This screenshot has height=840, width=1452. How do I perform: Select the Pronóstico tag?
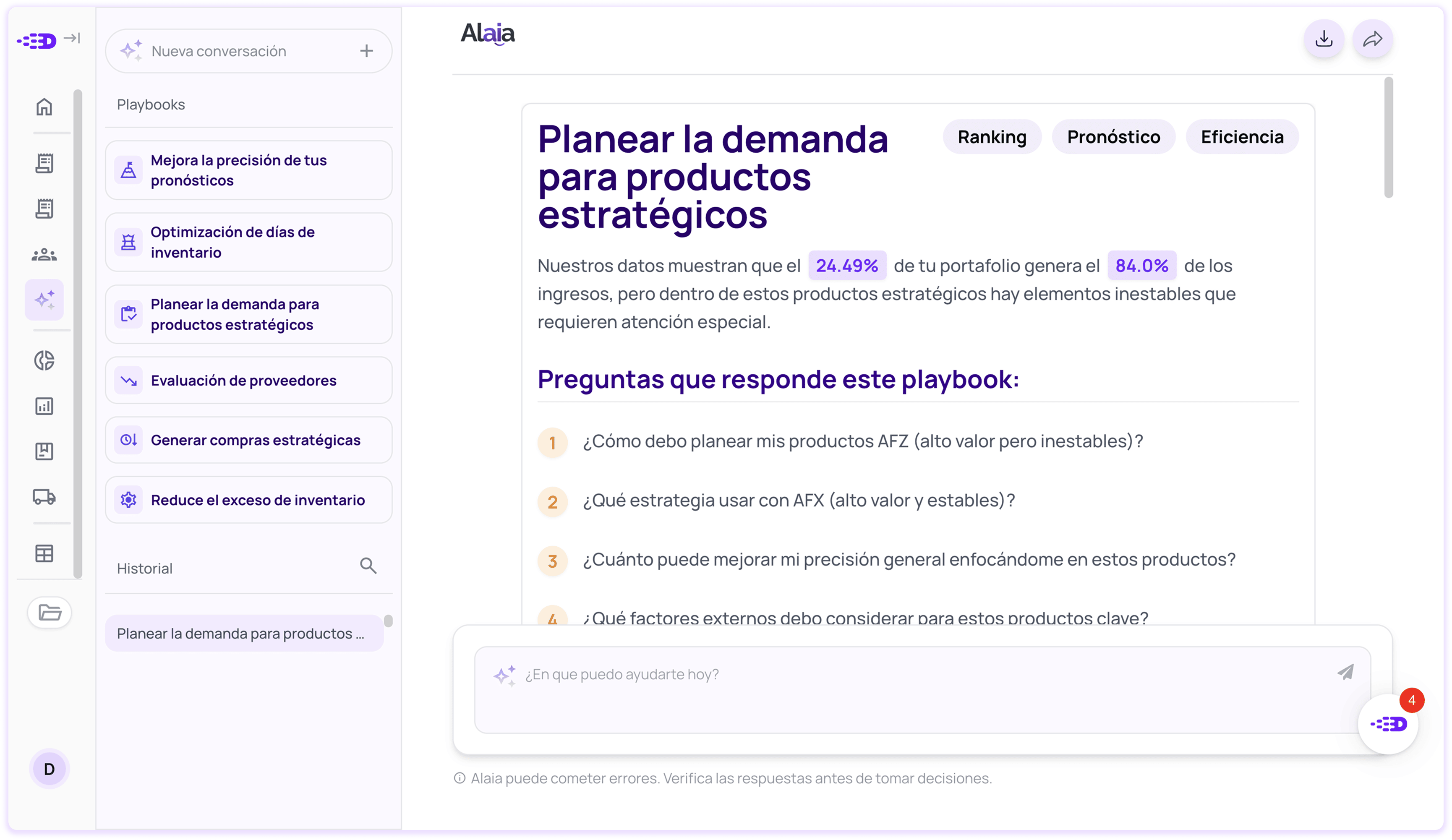pyautogui.click(x=1113, y=137)
